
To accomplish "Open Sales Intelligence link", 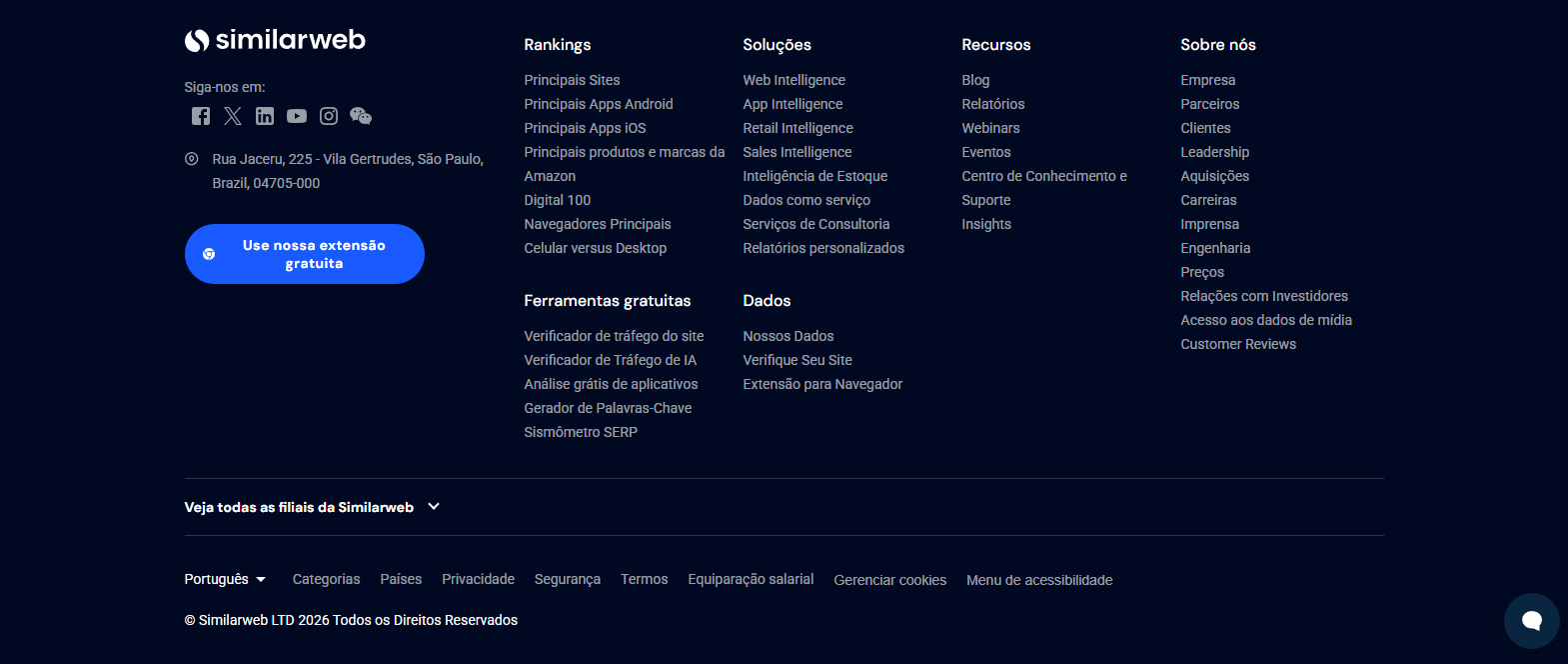I will [797, 152].
